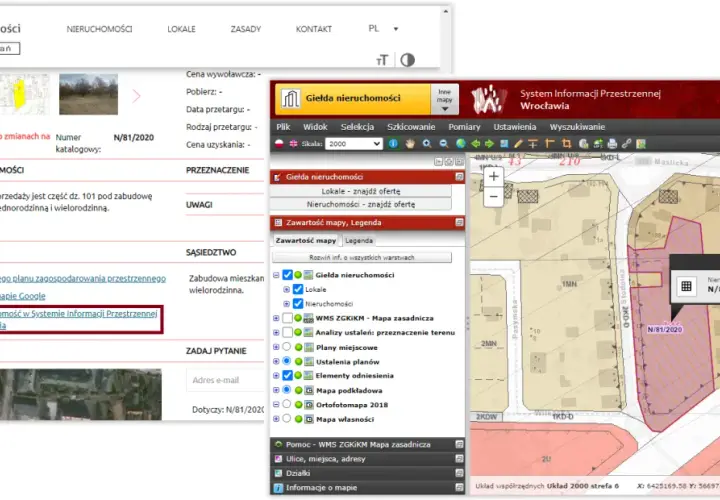Click the light blue square tool after arrows
Image resolution: width=720 pixels, height=500 pixels.
504,144
